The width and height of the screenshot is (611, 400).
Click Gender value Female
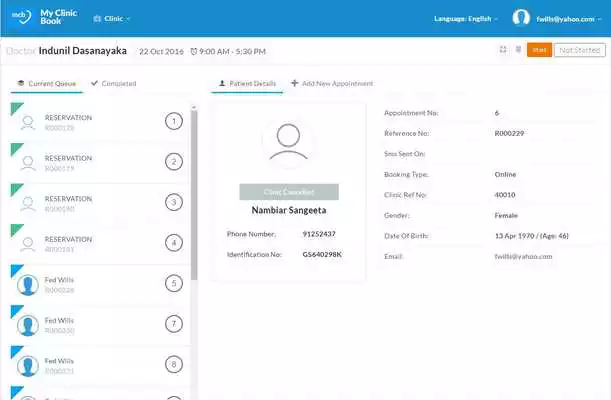tap(506, 215)
